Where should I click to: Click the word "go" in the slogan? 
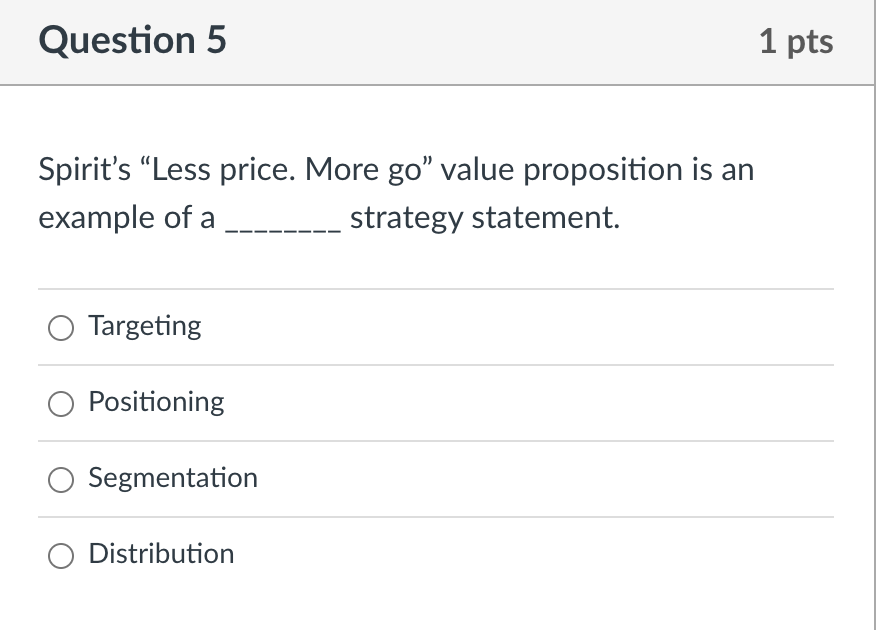point(408,172)
